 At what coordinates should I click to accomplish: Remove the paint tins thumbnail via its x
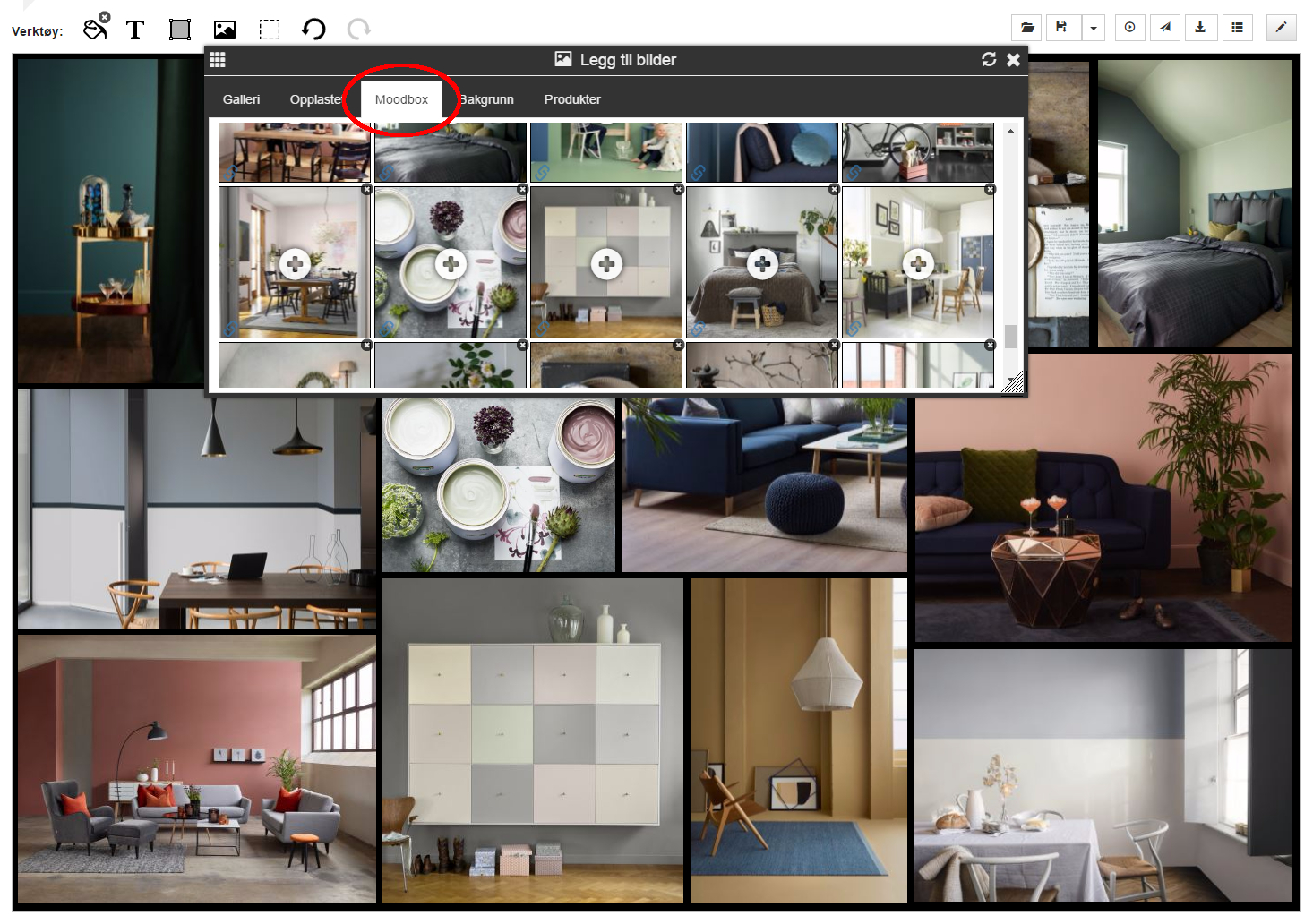pos(522,190)
